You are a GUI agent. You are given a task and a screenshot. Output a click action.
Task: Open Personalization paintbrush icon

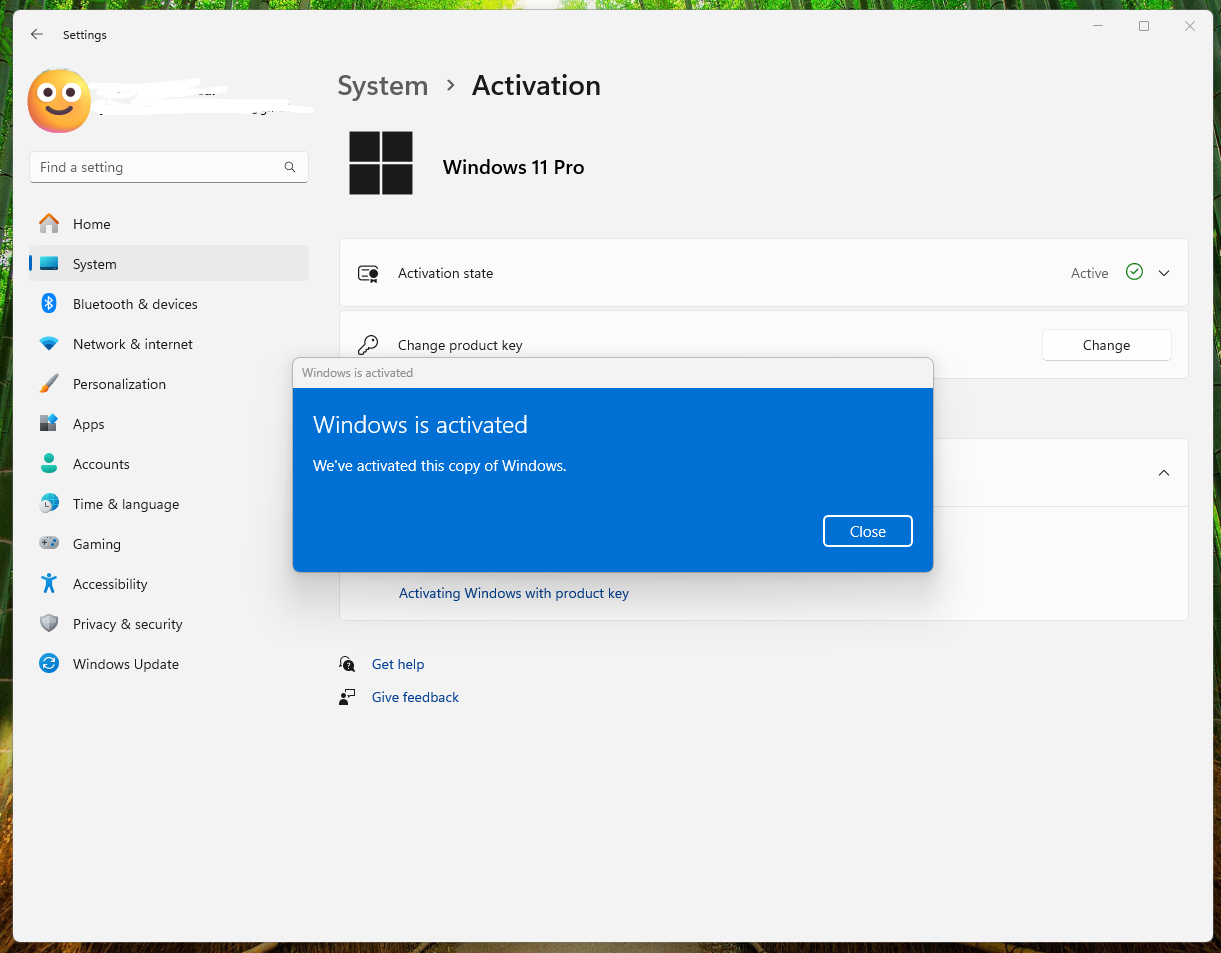(x=49, y=384)
